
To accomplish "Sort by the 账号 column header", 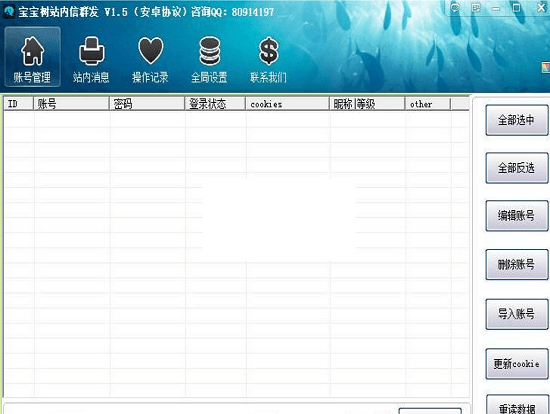I will pos(71,104).
